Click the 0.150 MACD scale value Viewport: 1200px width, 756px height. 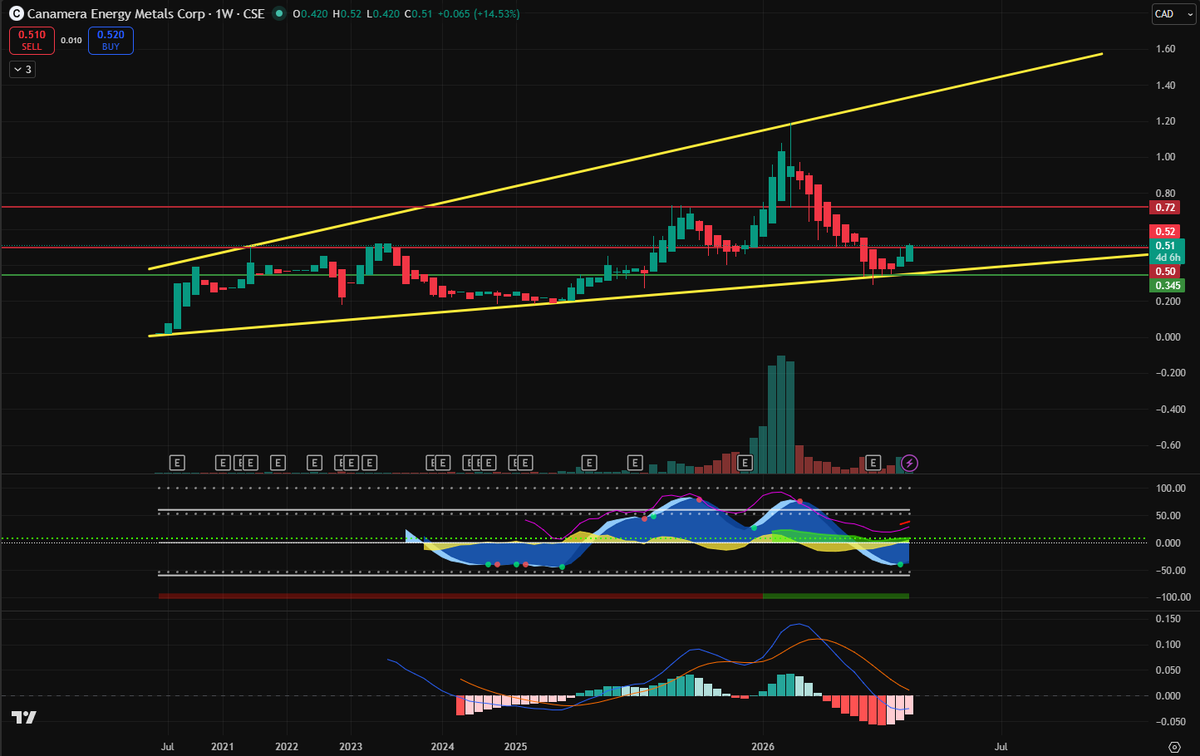1168,618
